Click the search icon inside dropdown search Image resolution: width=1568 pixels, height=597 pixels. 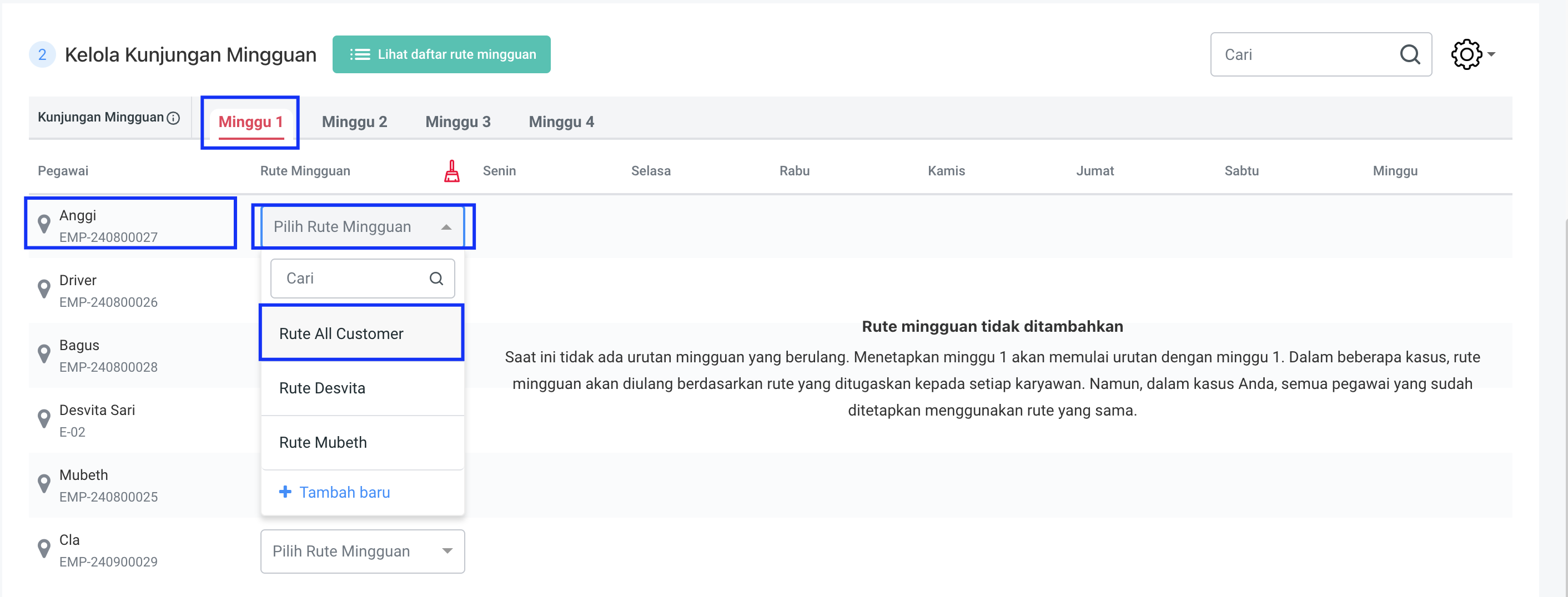click(436, 279)
